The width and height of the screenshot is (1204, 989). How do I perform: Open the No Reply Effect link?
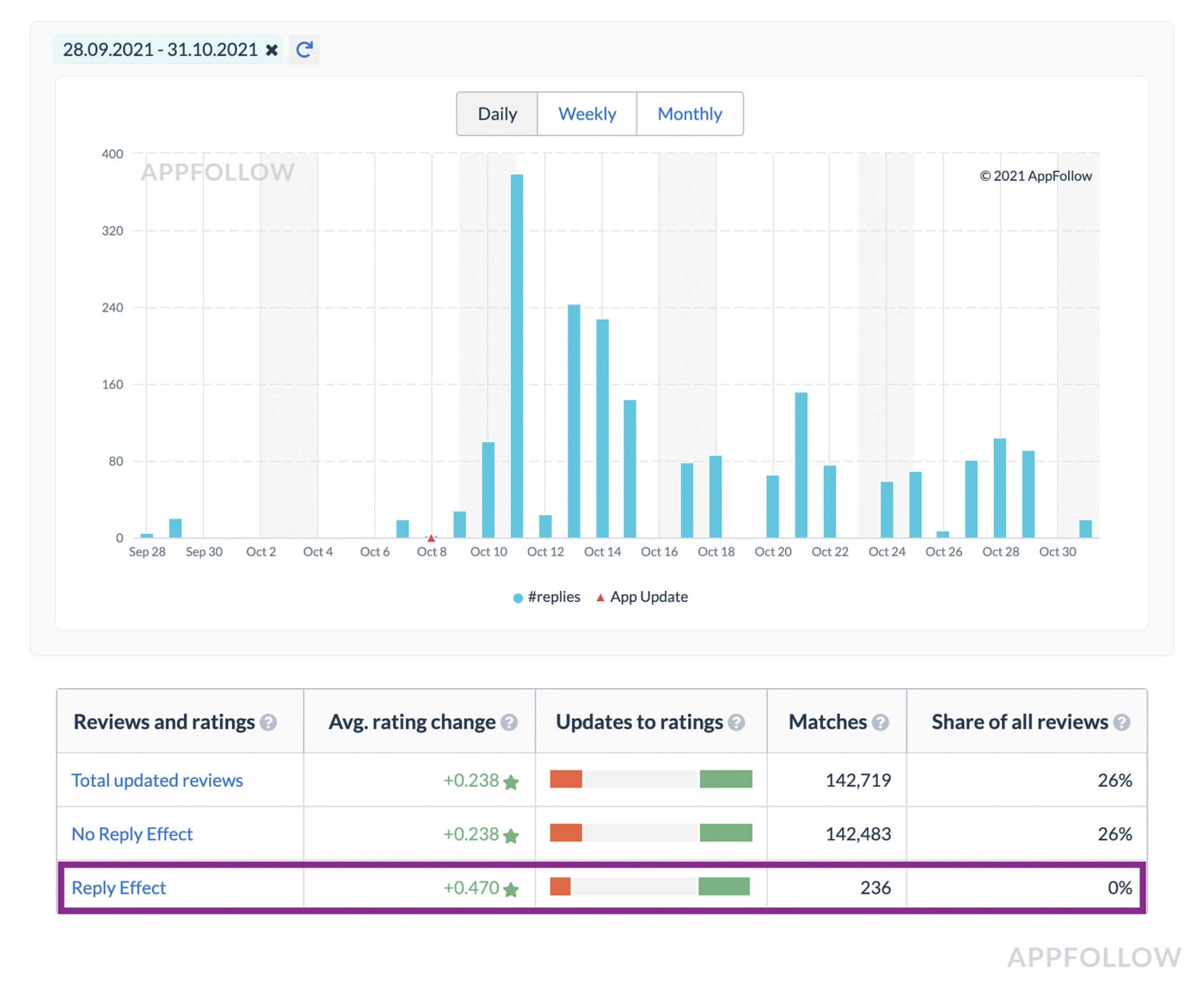click(x=132, y=834)
